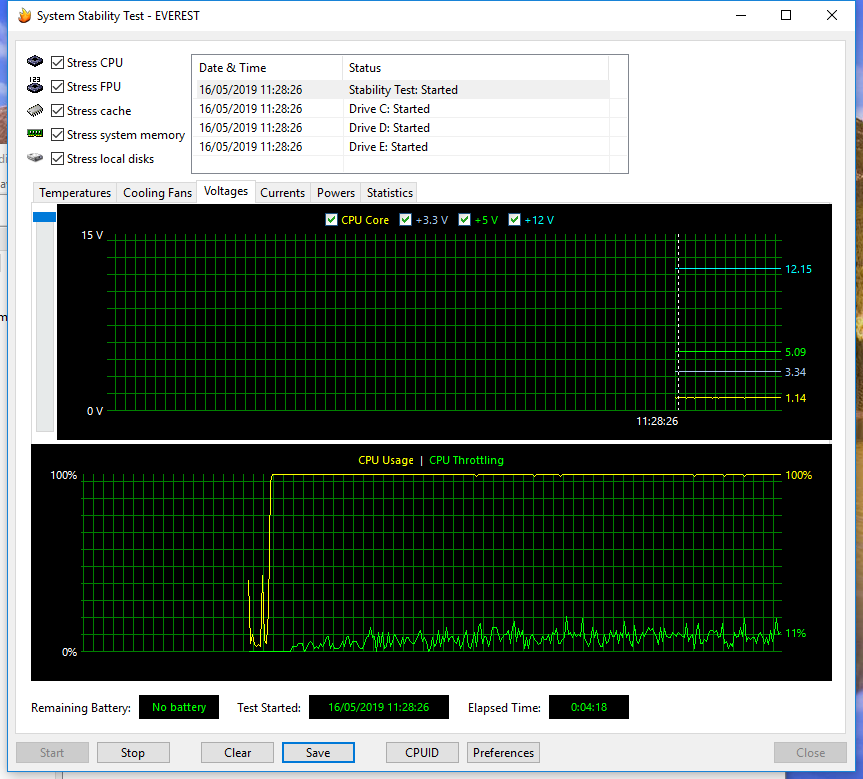Screen dimensions: 863x779
Task: Switch to the Temperatures tab
Action: pyautogui.click(x=75, y=193)
